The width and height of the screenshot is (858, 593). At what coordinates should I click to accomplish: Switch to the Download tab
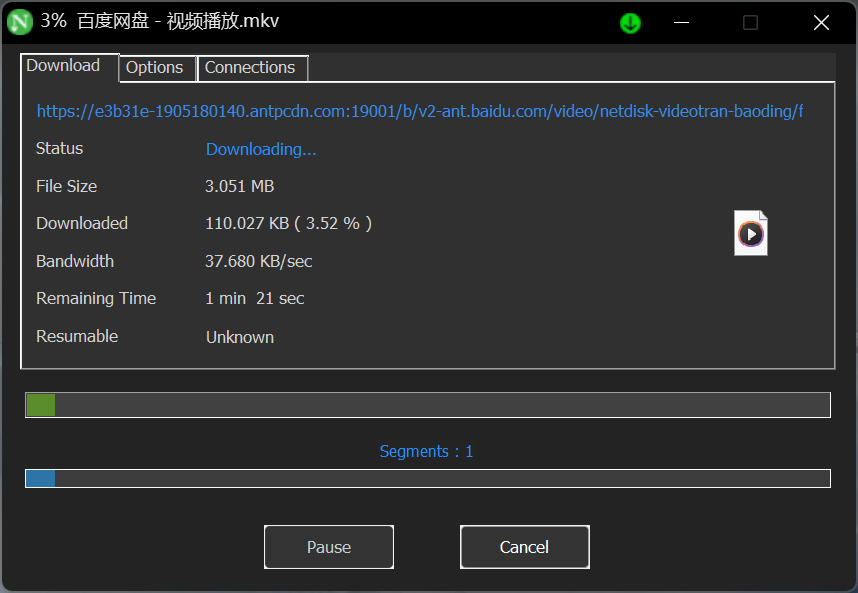[x=64, y=66]
